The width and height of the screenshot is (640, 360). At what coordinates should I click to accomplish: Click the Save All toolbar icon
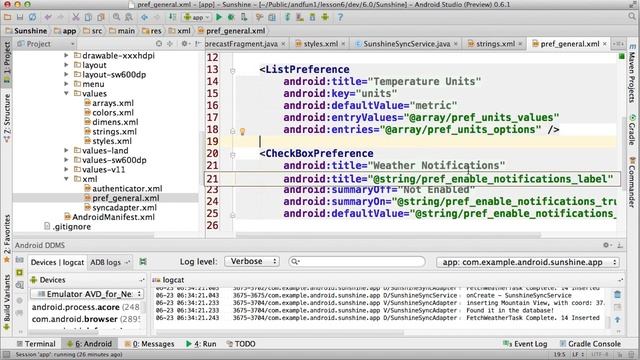click(20, 17)
